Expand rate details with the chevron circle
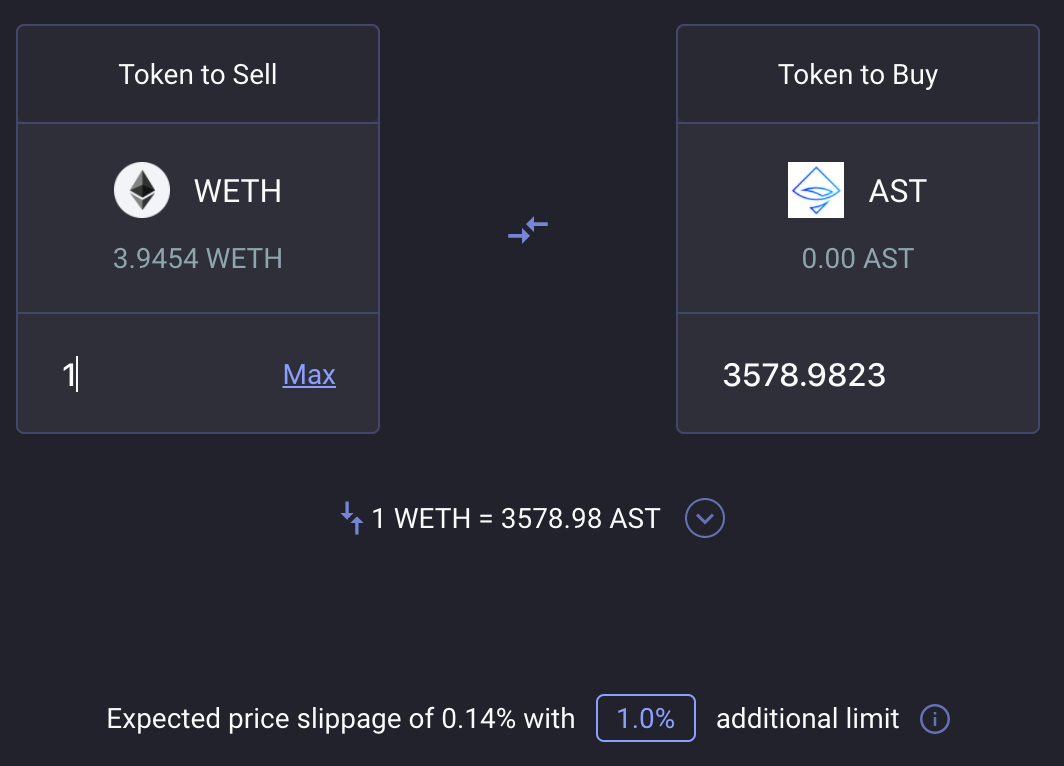The width and height of the screenshot is (1064, 766). coord(704,518)
